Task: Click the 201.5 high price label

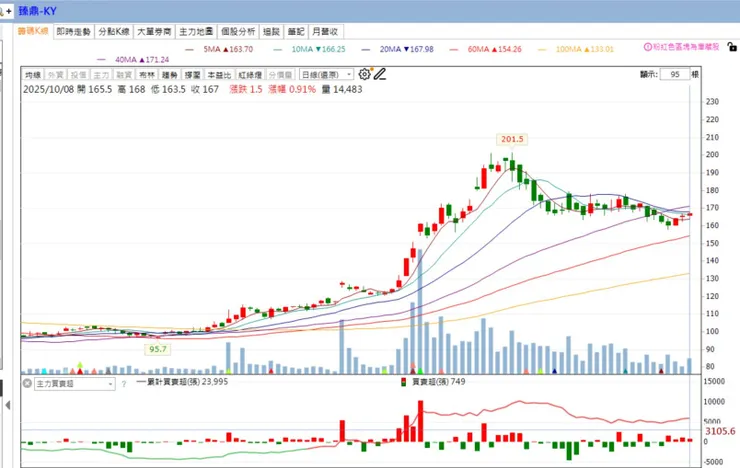Action: tap(512, 139)
